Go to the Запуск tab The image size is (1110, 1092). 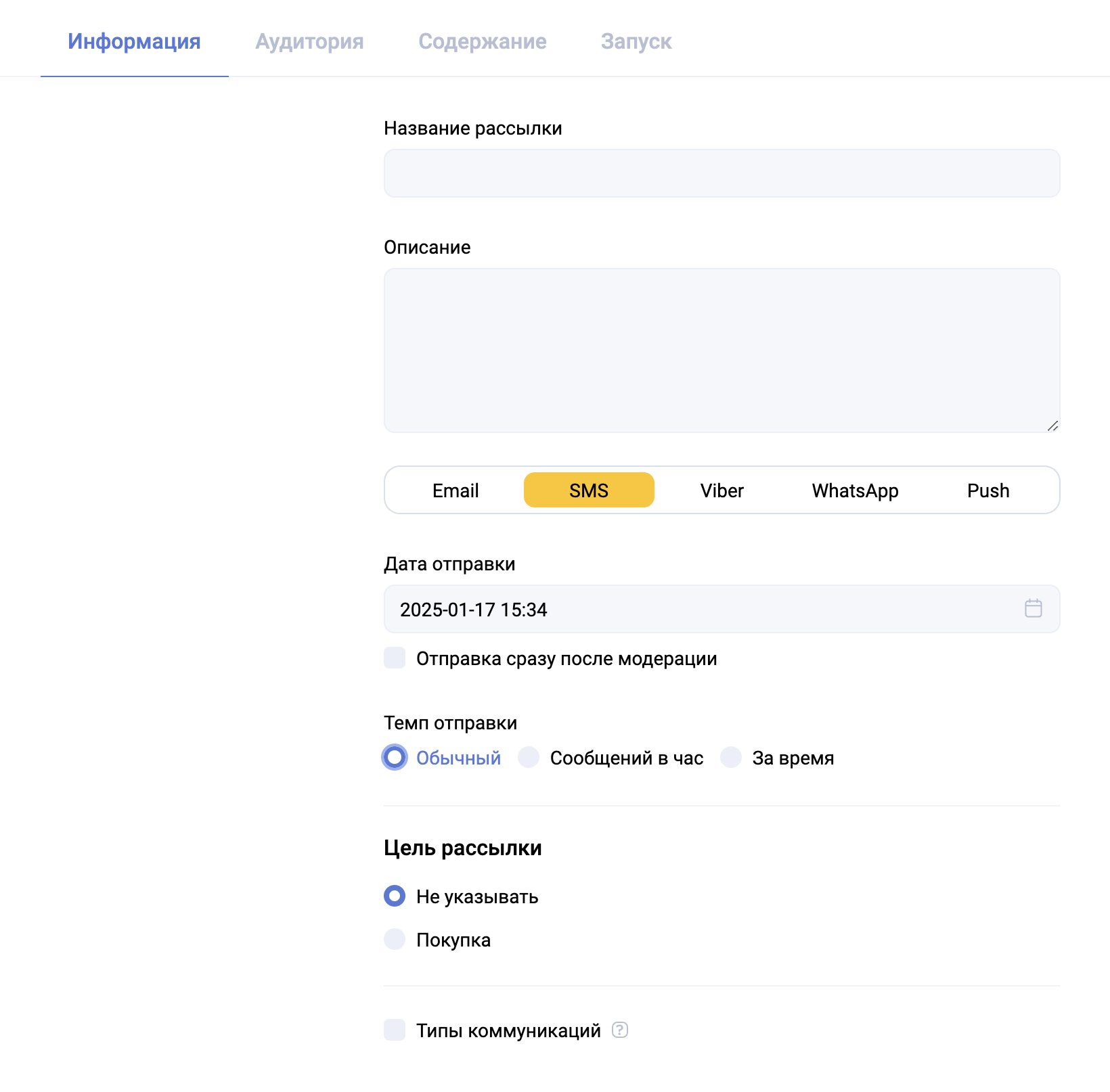click(x=636, y=41)
